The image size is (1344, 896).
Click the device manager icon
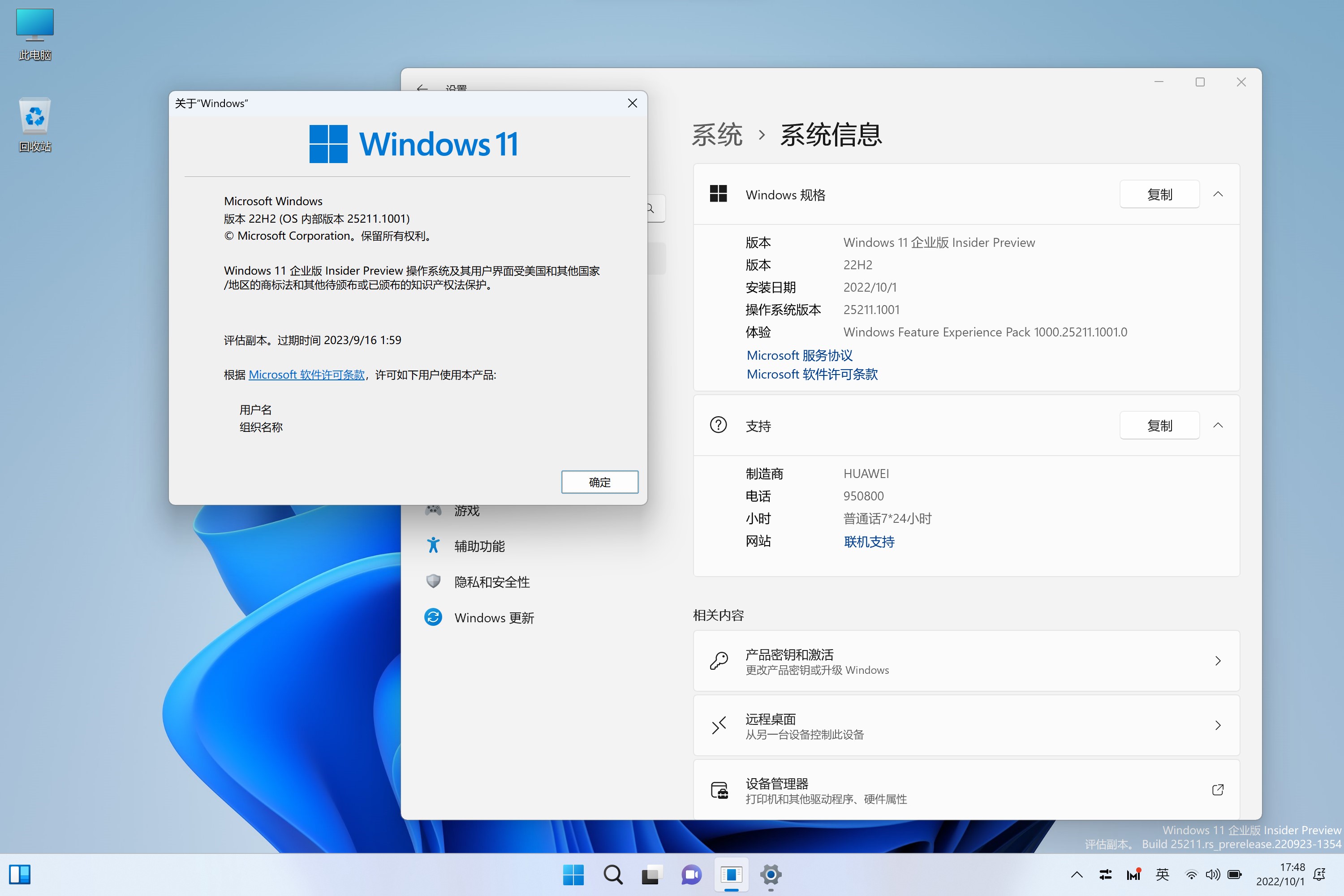pos(719,790)
